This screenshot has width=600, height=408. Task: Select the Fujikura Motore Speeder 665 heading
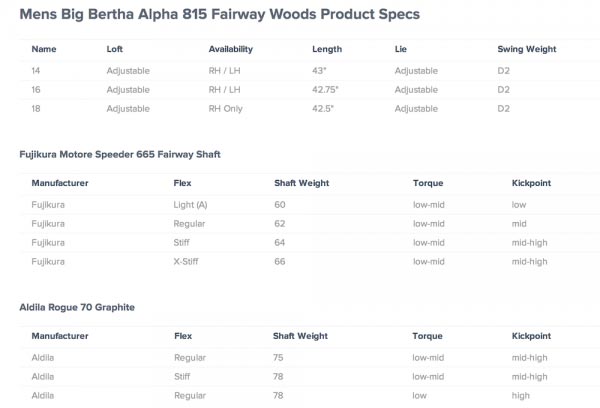(120, 154)
